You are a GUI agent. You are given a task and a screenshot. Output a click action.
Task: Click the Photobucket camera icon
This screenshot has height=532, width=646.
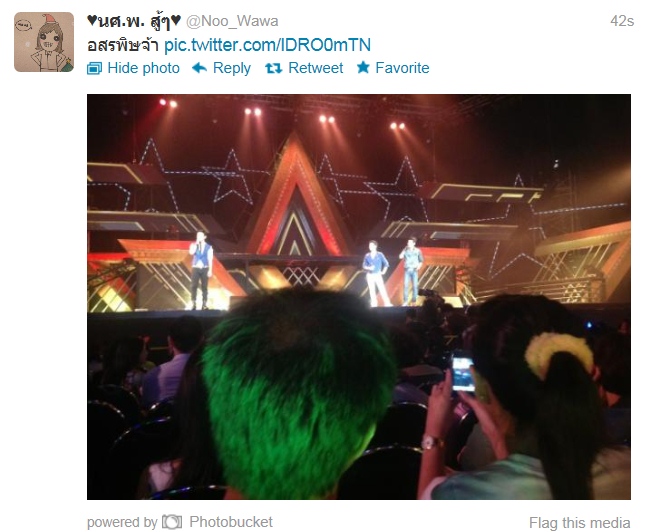click(x=172, y=522)
